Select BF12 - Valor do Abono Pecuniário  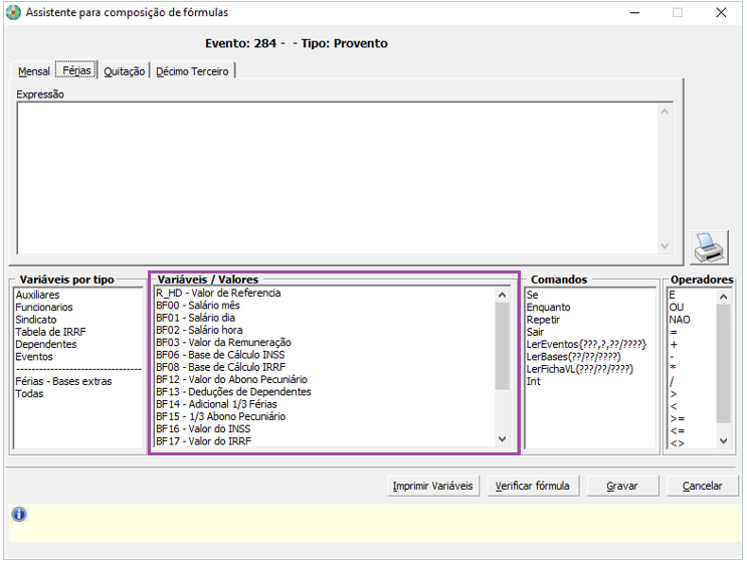232,380
